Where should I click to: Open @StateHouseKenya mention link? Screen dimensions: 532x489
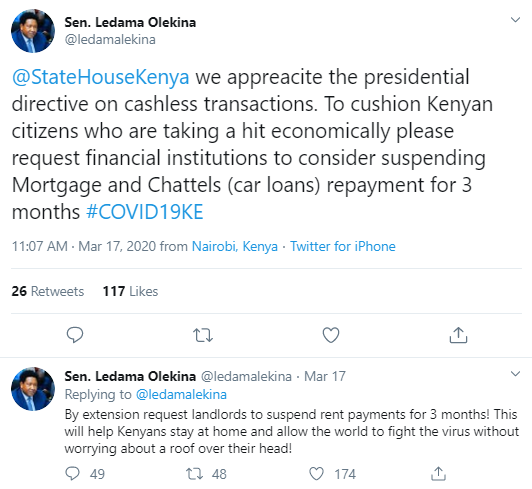[x=100, y=77]
